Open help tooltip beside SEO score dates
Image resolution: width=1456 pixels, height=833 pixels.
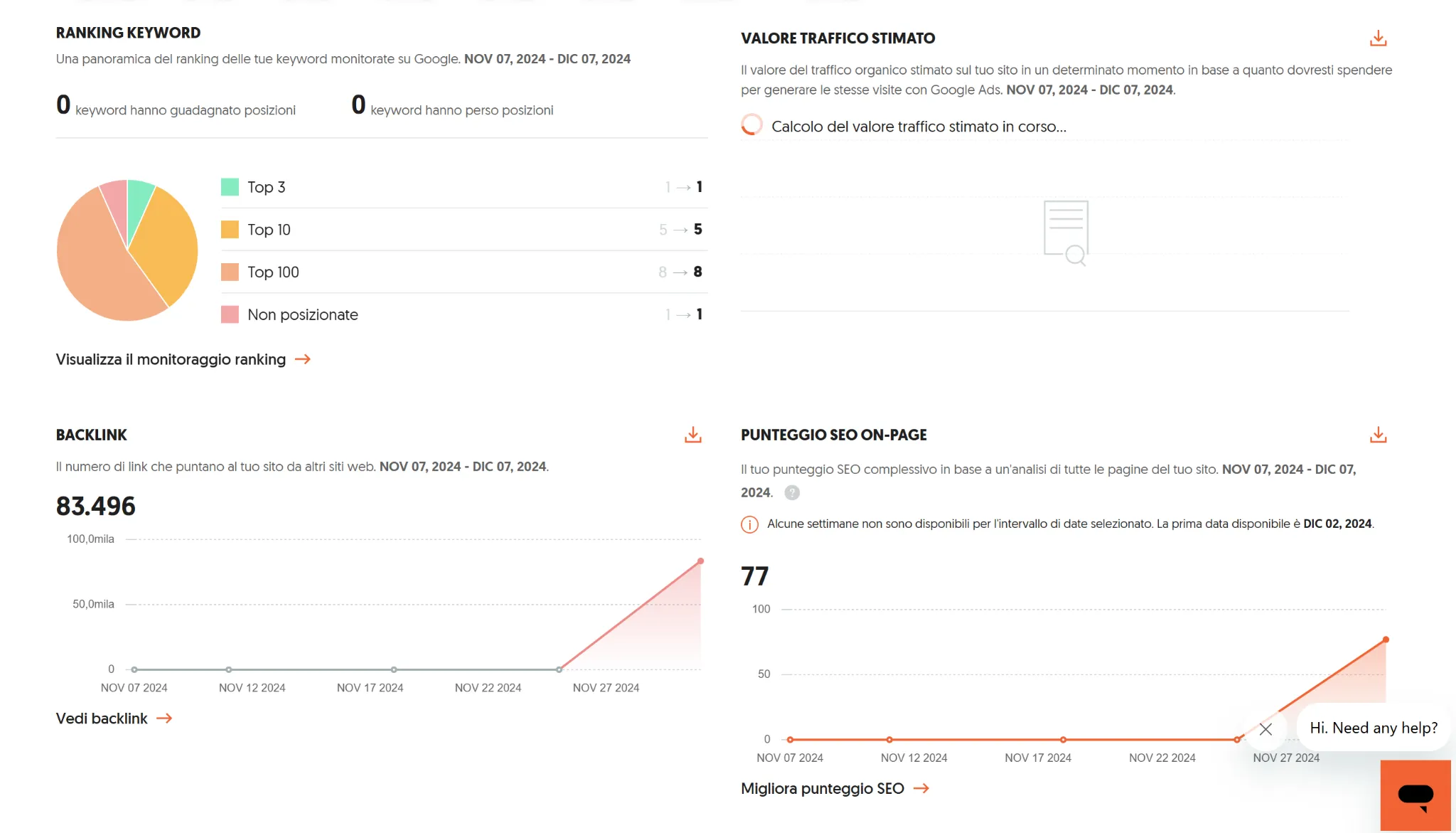coord(792,492)
